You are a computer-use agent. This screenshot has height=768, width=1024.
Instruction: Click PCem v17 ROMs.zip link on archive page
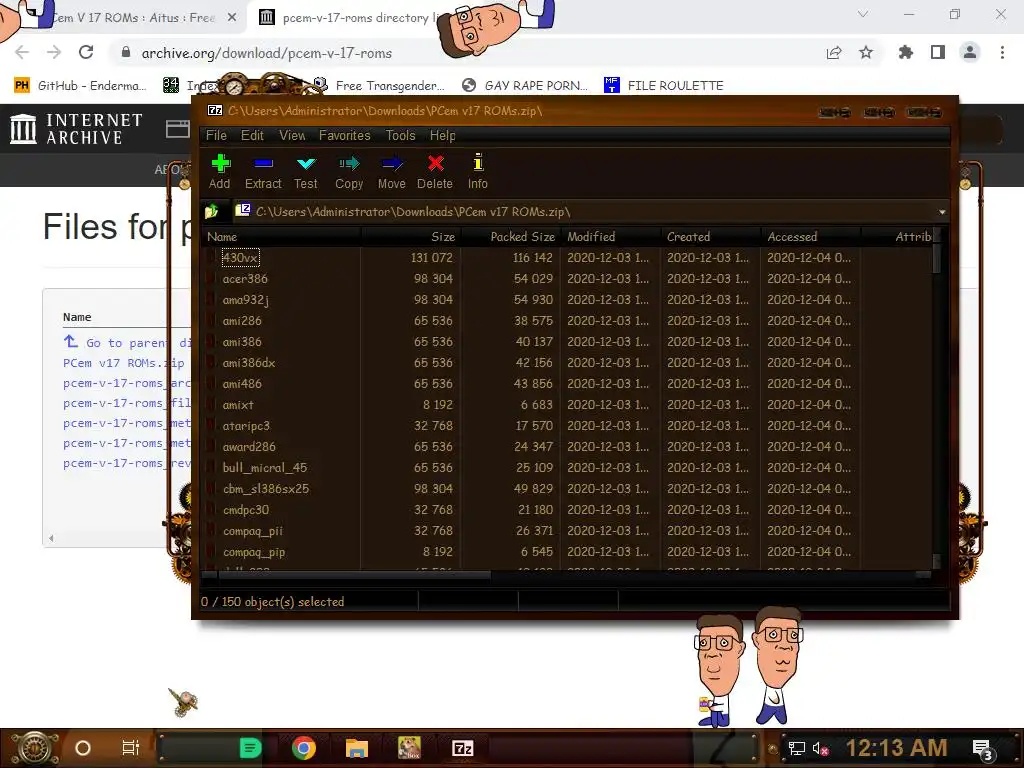pyautogui.click(x=123, y=362)
